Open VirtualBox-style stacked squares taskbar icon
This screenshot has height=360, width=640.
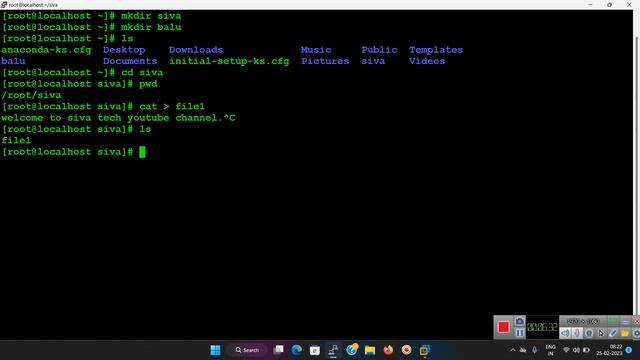pyautogui.click(x=424, y=350)
